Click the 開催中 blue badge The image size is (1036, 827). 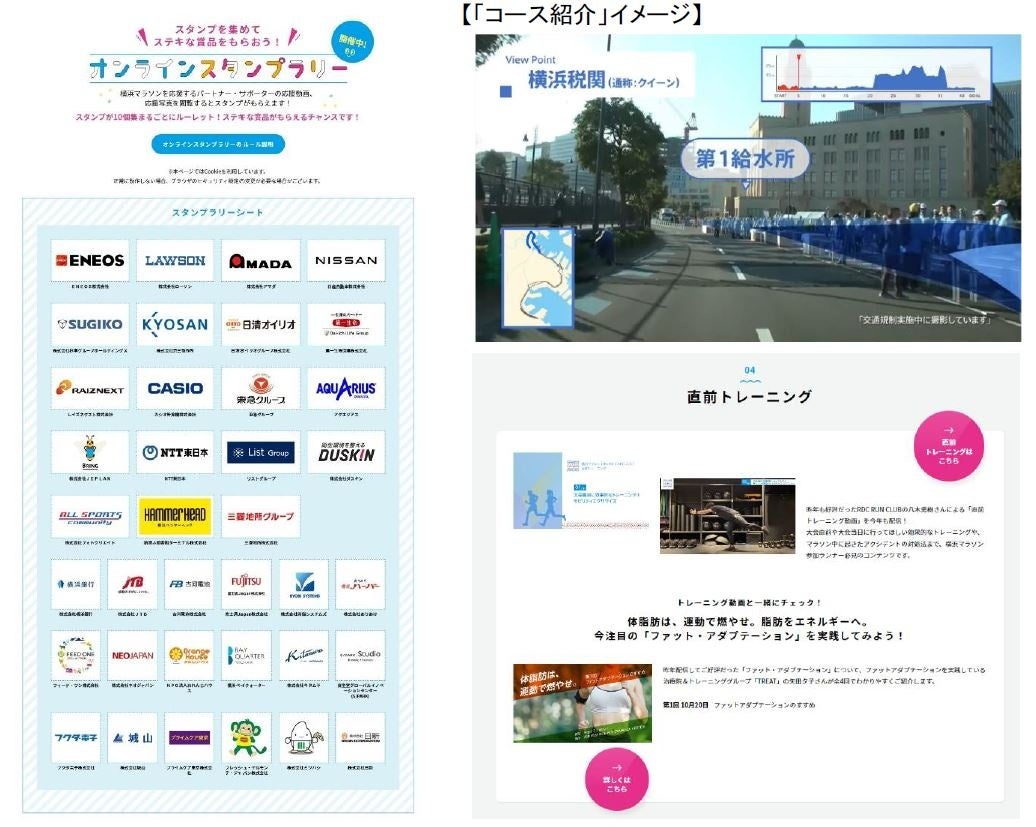pyautogui.click(x=353, y=44)
